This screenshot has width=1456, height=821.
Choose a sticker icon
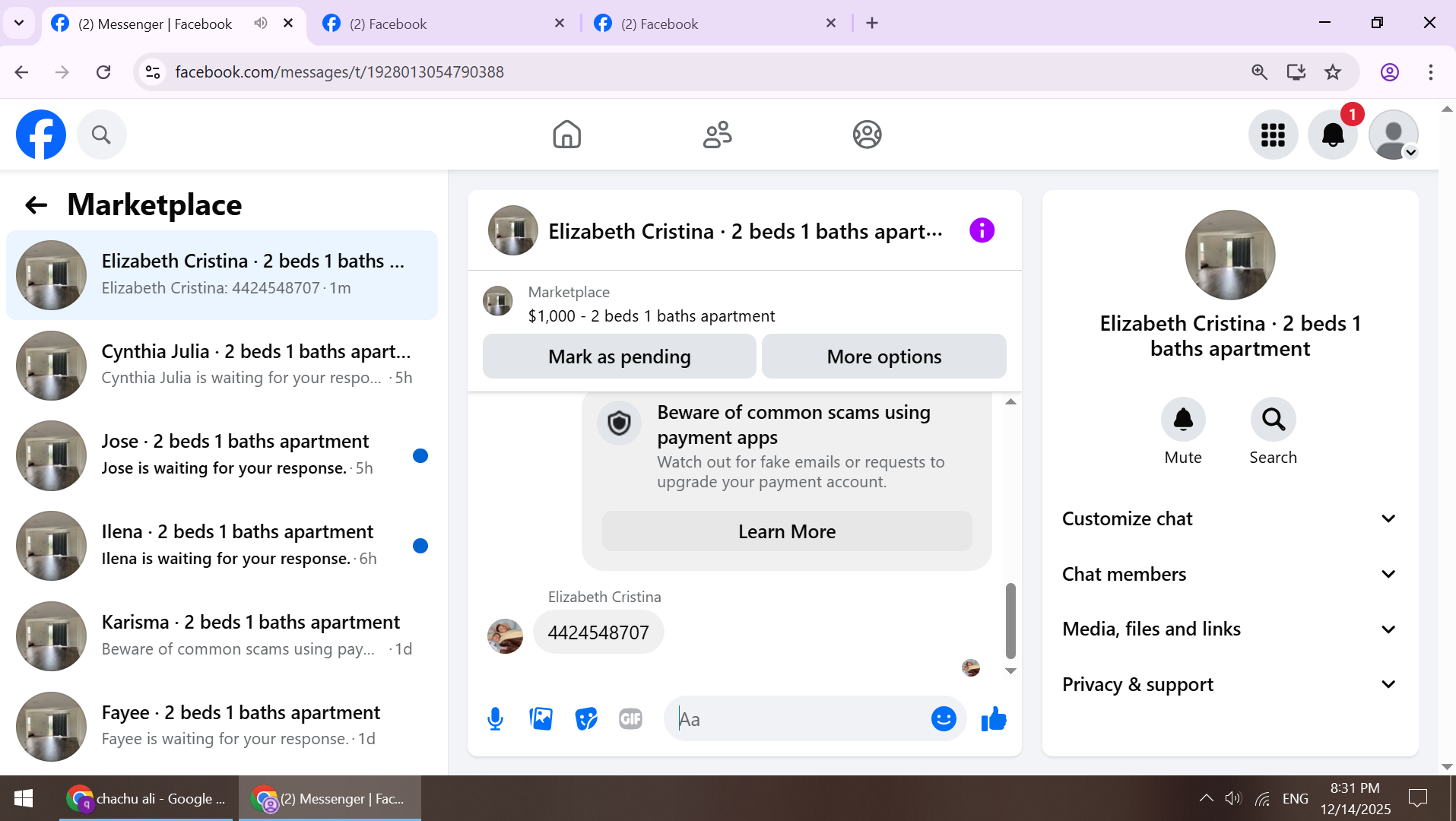586,718
